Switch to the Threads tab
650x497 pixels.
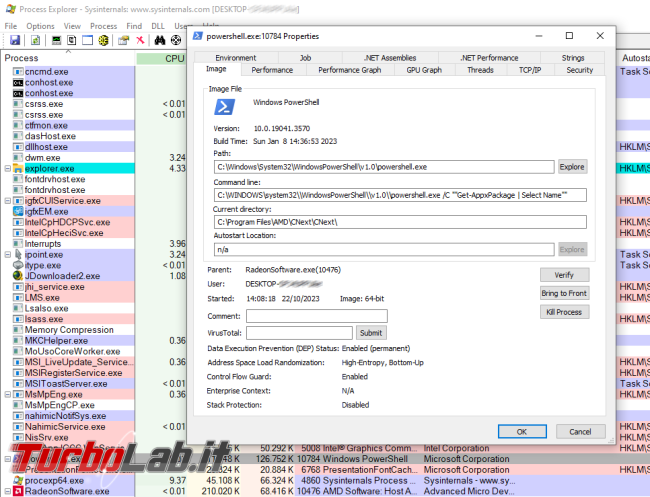click(480, 70)
